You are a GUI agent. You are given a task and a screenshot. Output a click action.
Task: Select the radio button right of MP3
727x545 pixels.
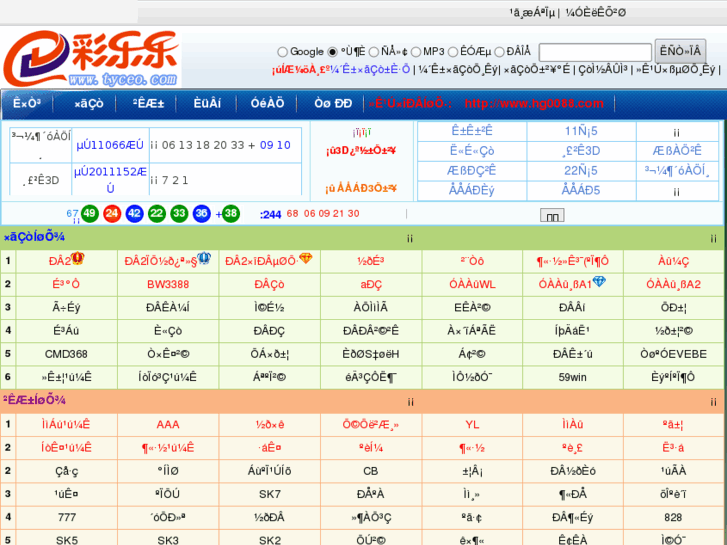452,52
